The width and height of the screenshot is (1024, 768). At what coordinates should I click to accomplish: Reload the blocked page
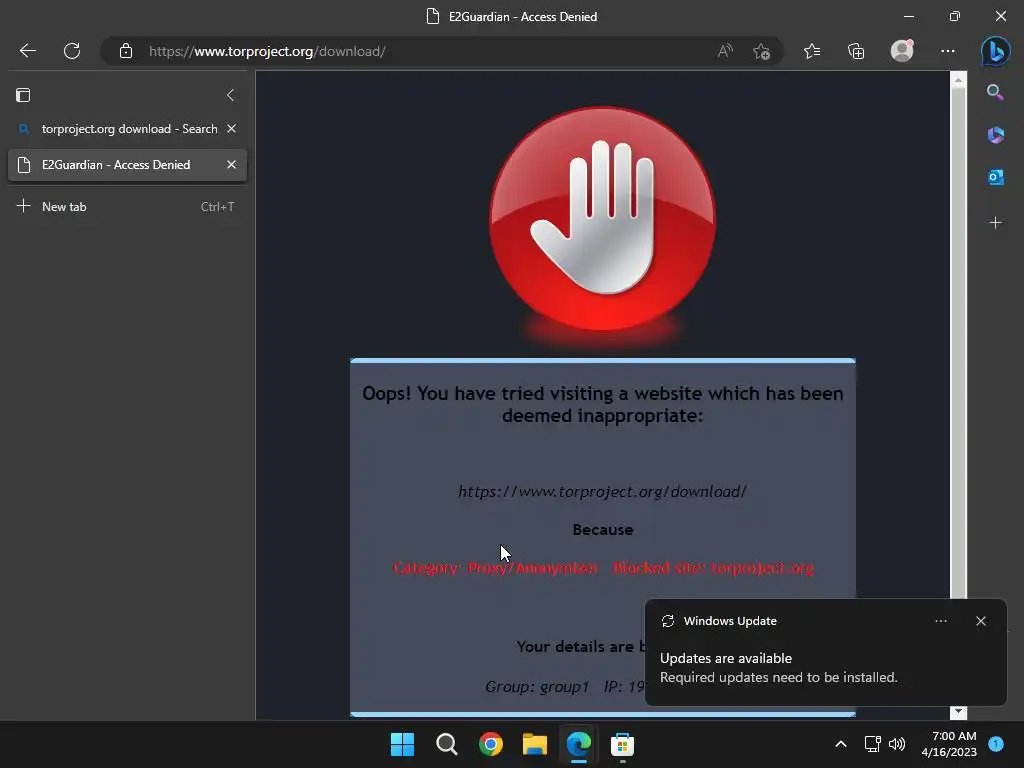pos(72,51)
